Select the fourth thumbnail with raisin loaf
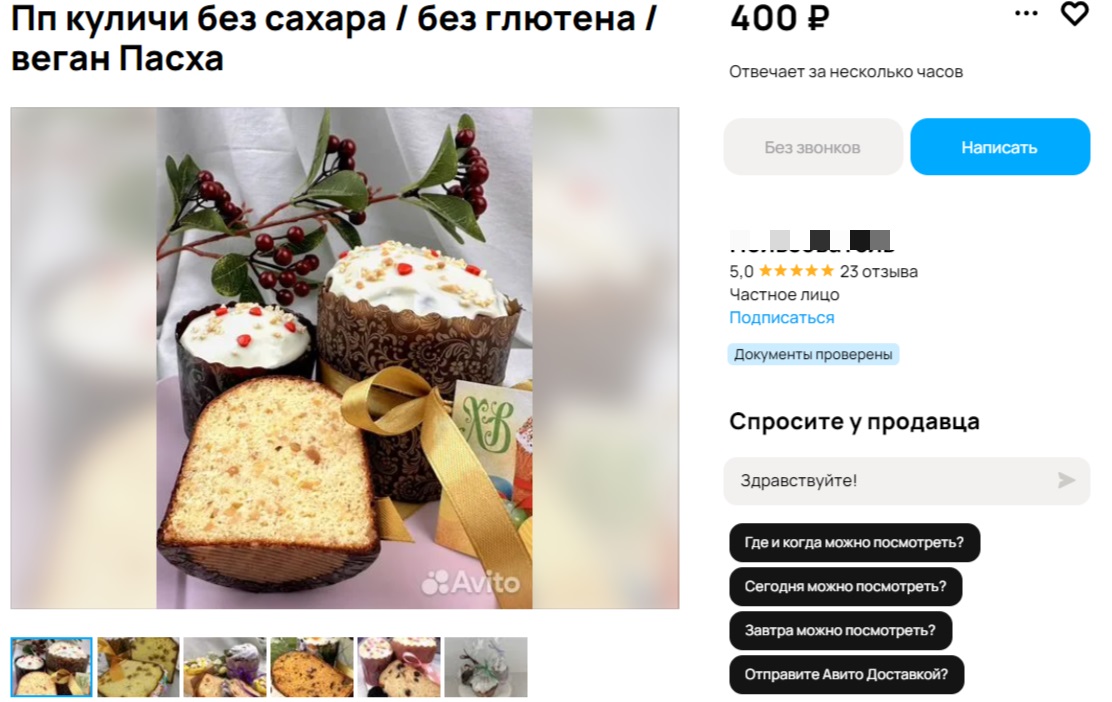 [x=312, y=667]
